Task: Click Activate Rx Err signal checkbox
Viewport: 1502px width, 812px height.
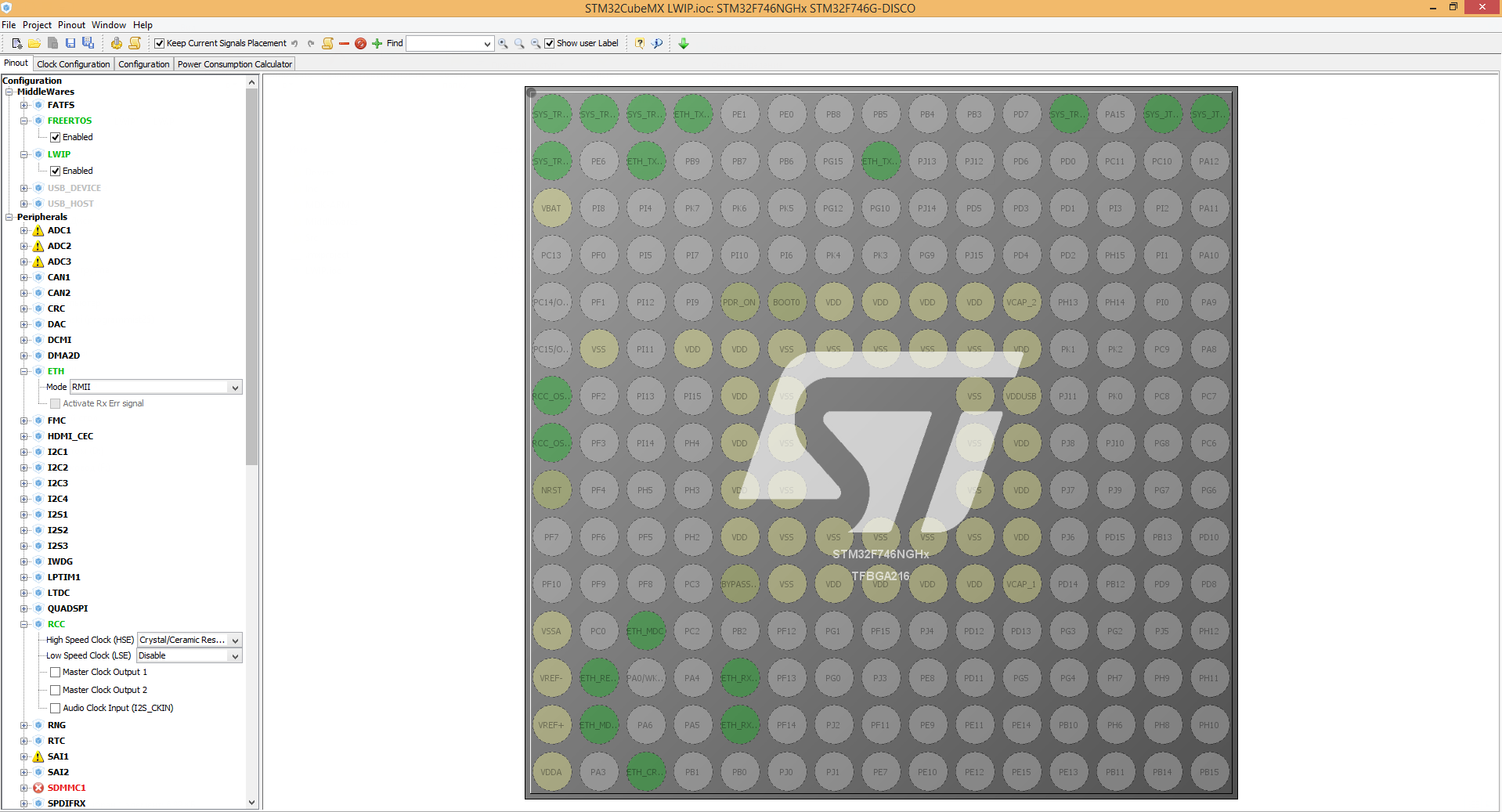Action: point(56,403)
